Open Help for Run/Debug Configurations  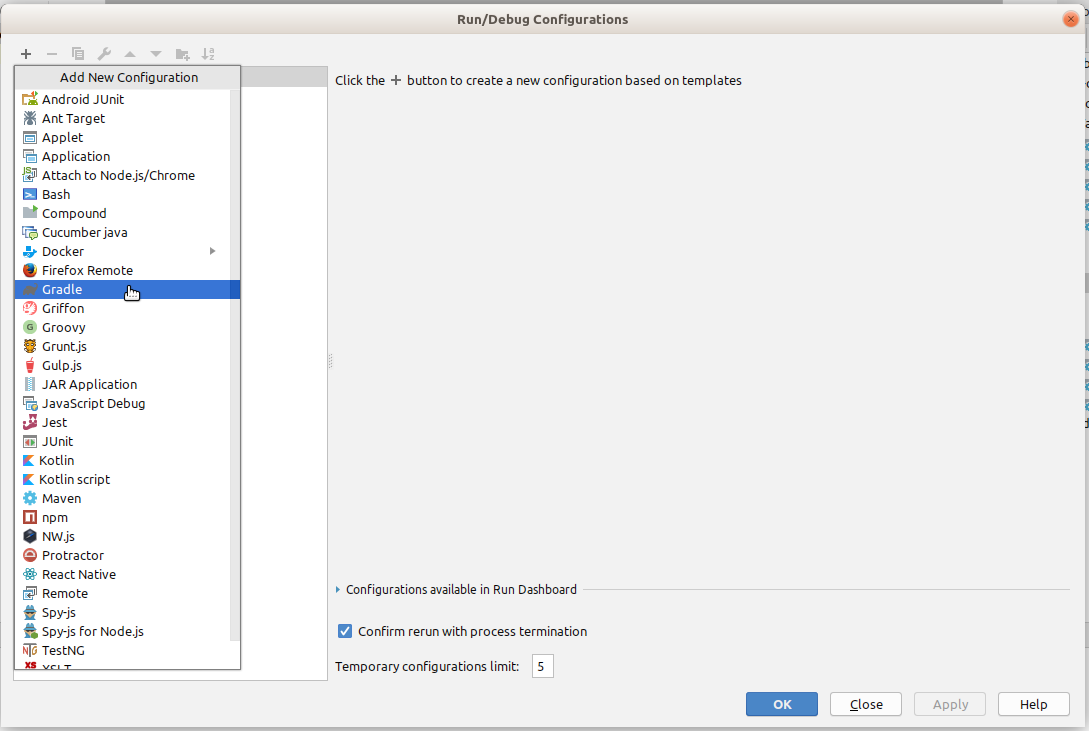[1033, 704]
